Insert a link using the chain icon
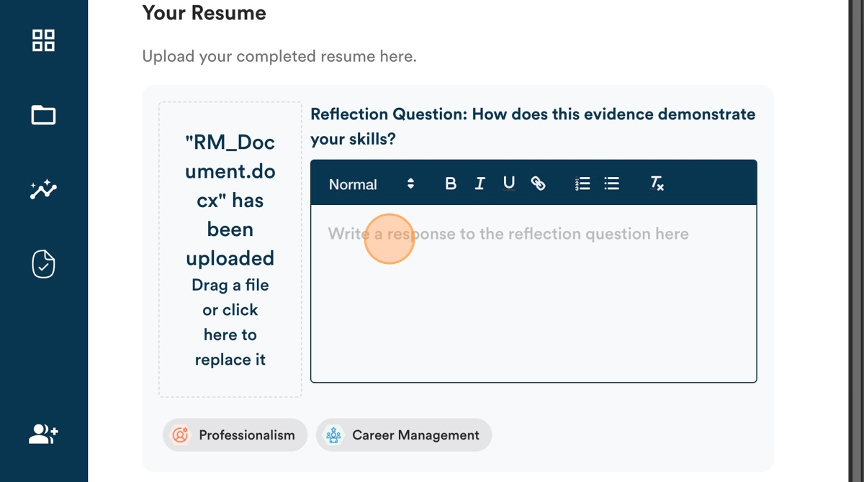The image size is (864, 482). tap(538, 183)
